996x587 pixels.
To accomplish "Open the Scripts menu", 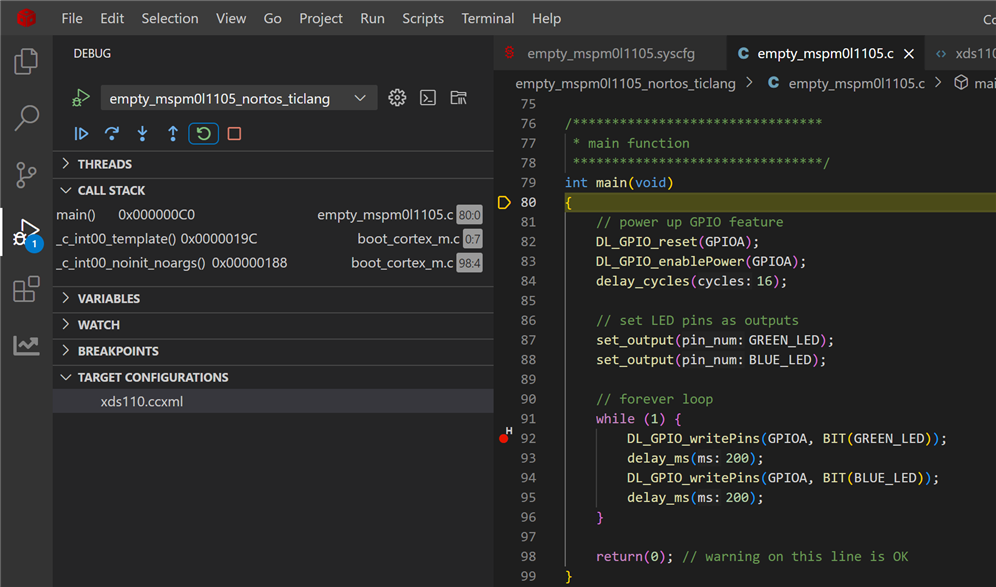I will point(423,18).
